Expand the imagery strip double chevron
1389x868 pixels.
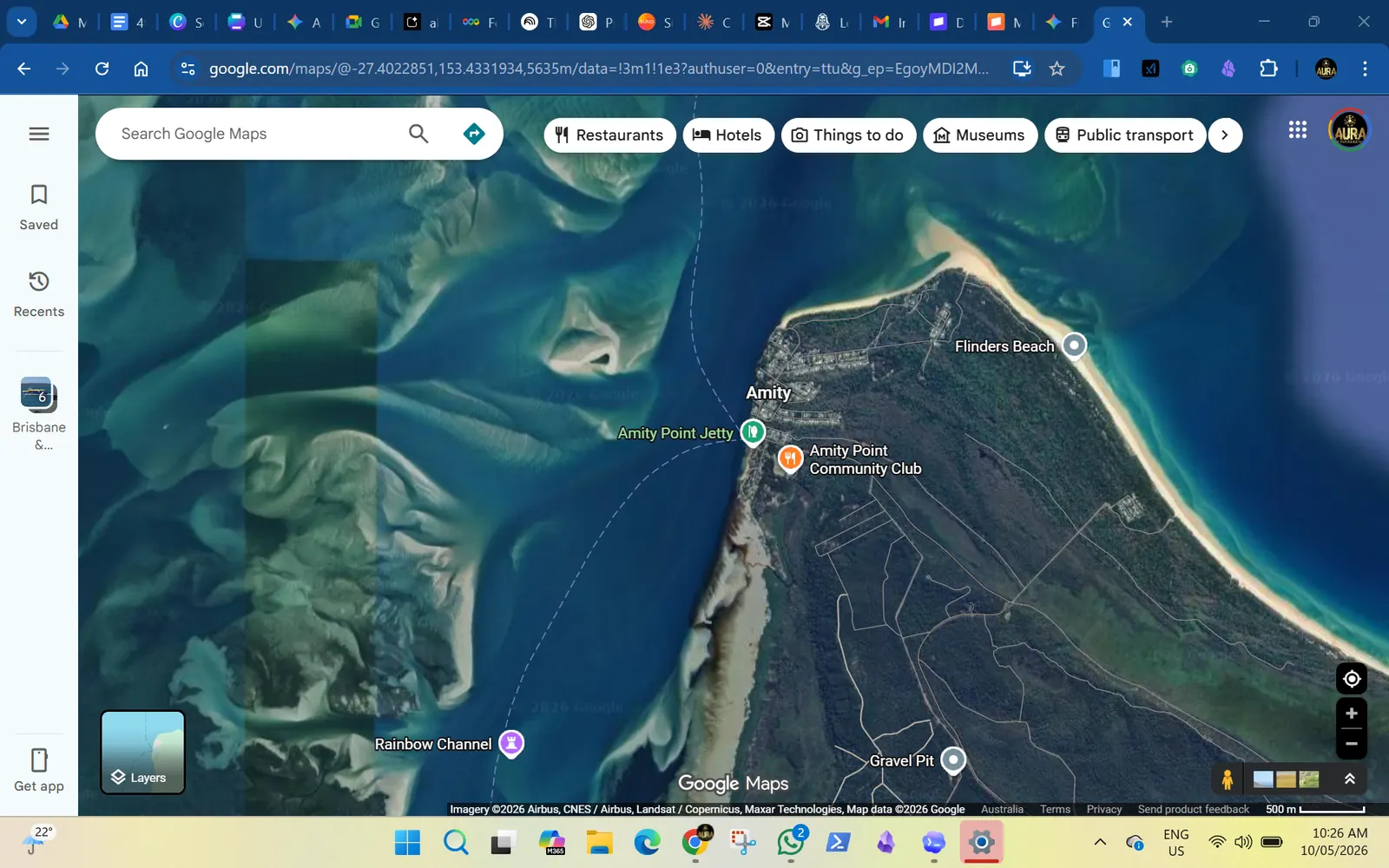pyautogui.click(x=1350, y=779)
